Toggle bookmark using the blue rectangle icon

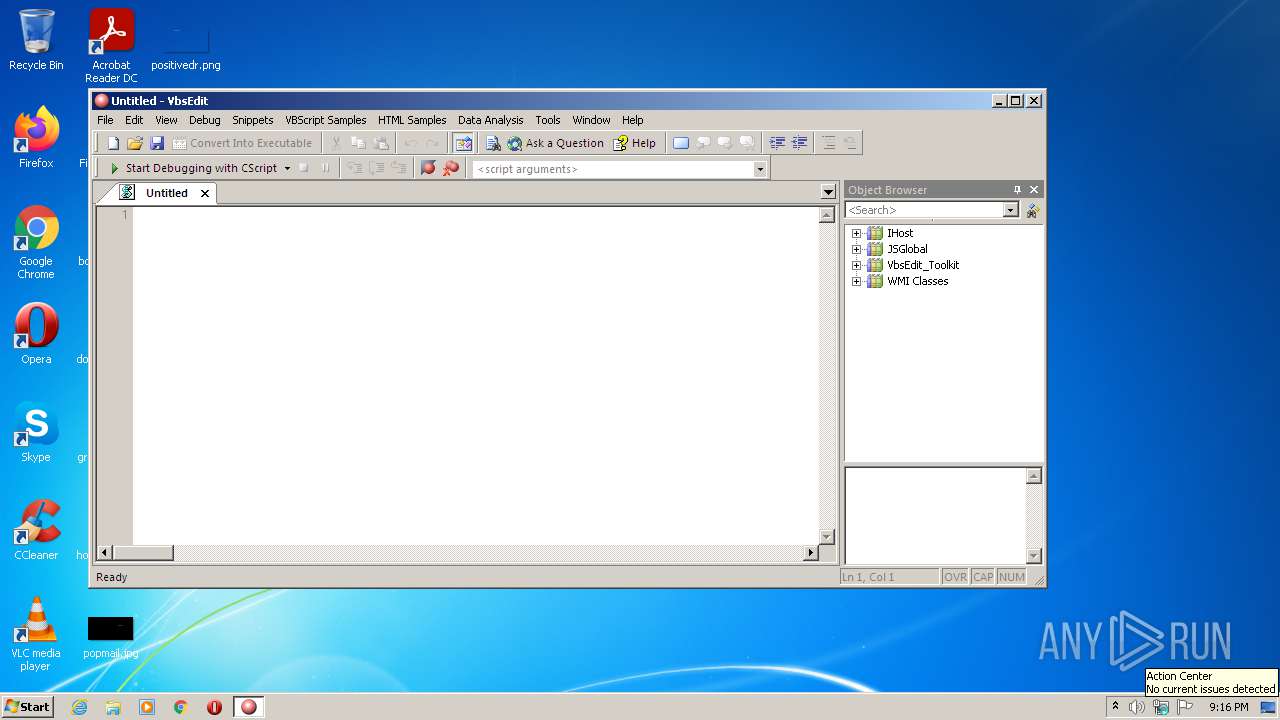point(681,143)
